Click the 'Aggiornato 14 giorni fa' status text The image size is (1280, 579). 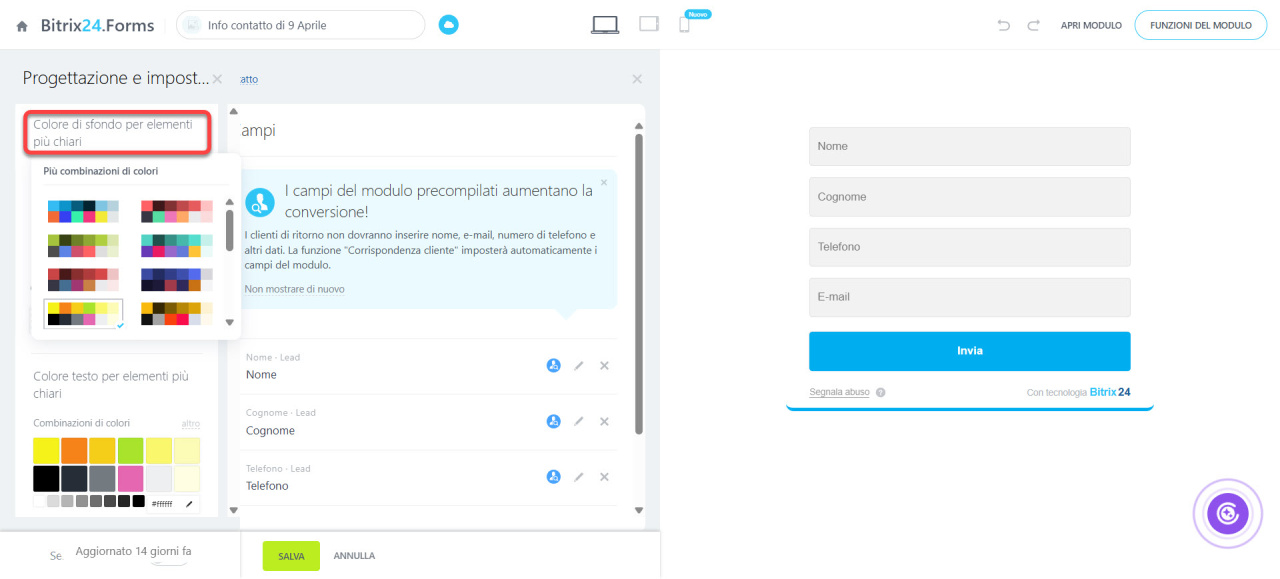coord(133,552)
